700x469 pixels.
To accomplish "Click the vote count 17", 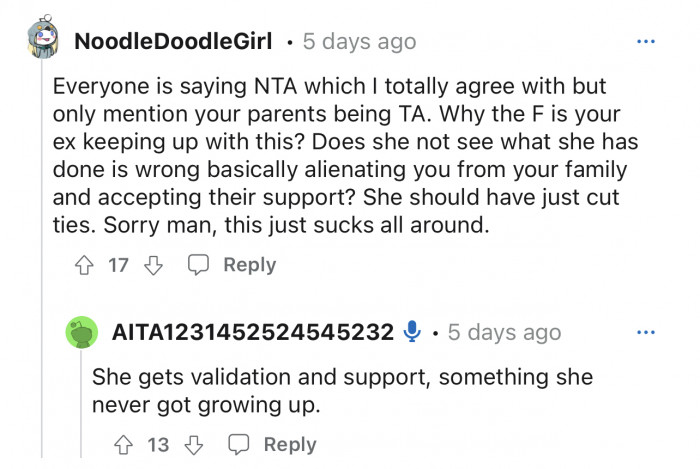I will coord(118,265).
